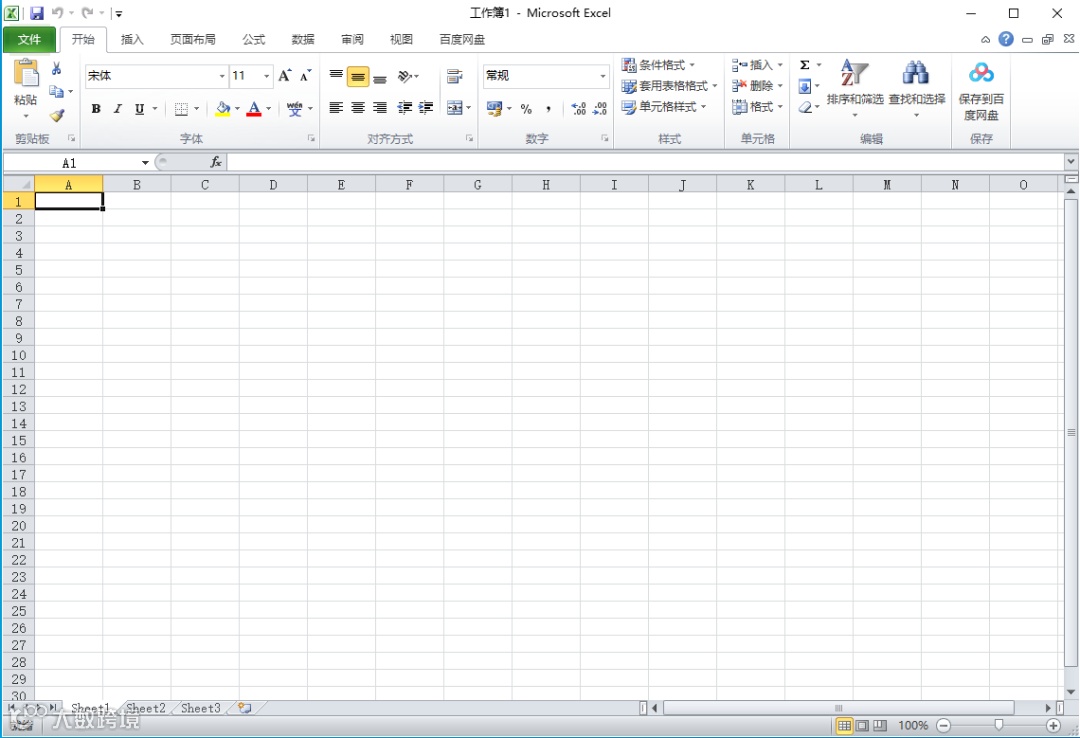Click into the formula bar input
The image size is (1080, 738).
[x=645, y=162]
